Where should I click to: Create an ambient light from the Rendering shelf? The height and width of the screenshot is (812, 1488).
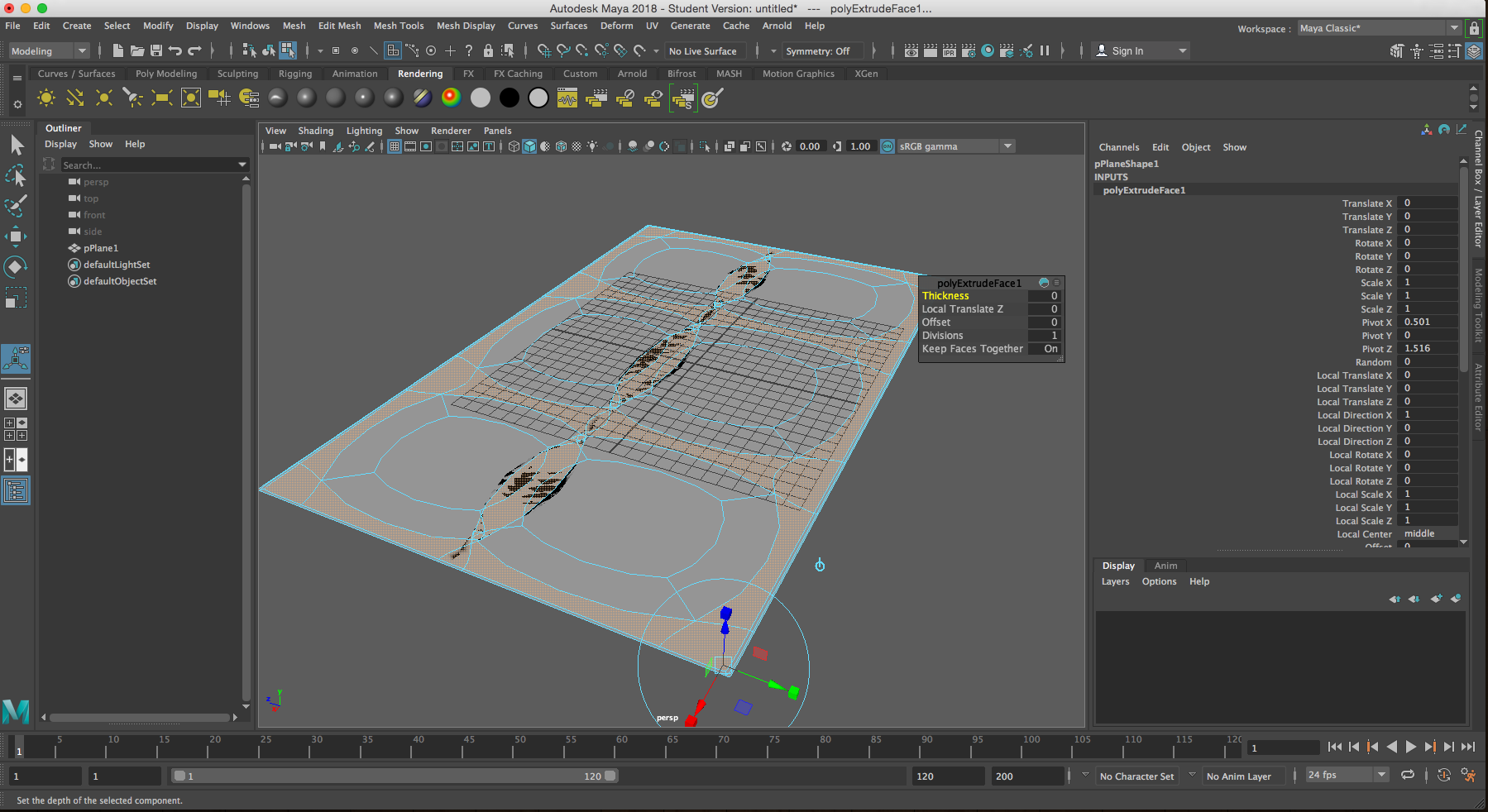(45, 98)
